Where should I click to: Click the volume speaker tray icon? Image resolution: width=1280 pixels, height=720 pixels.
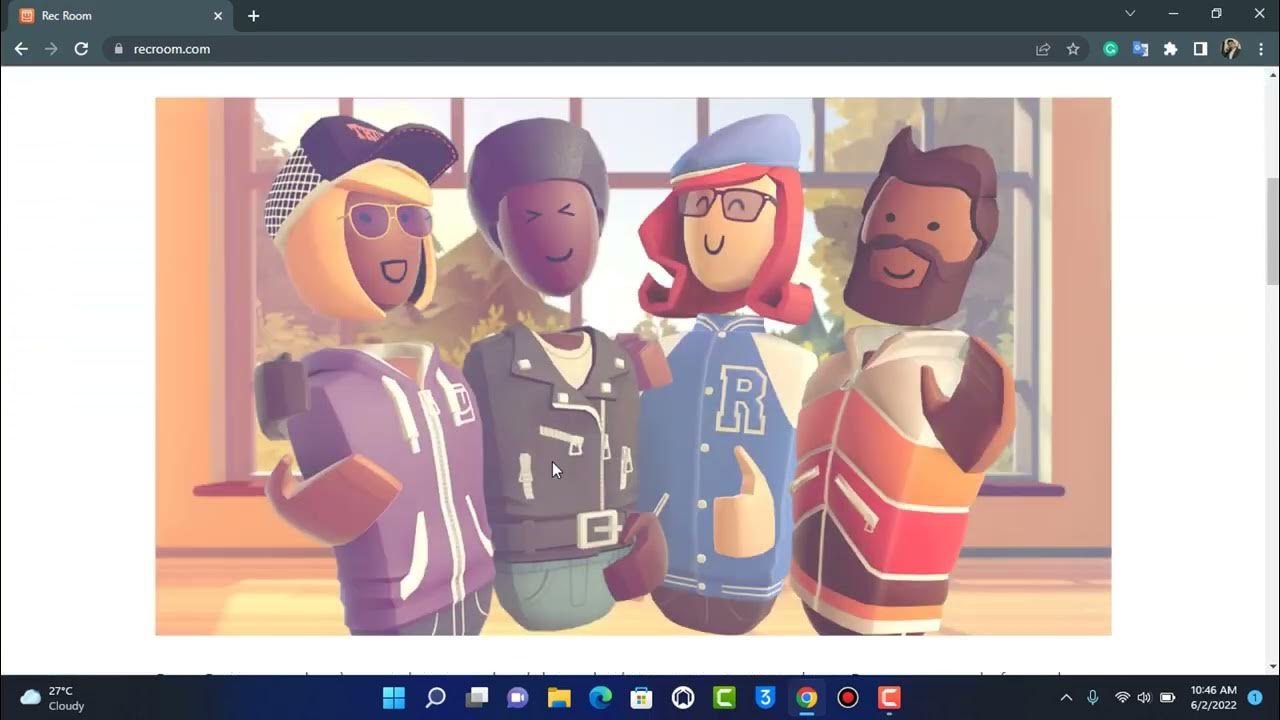tap(1144, 697)
